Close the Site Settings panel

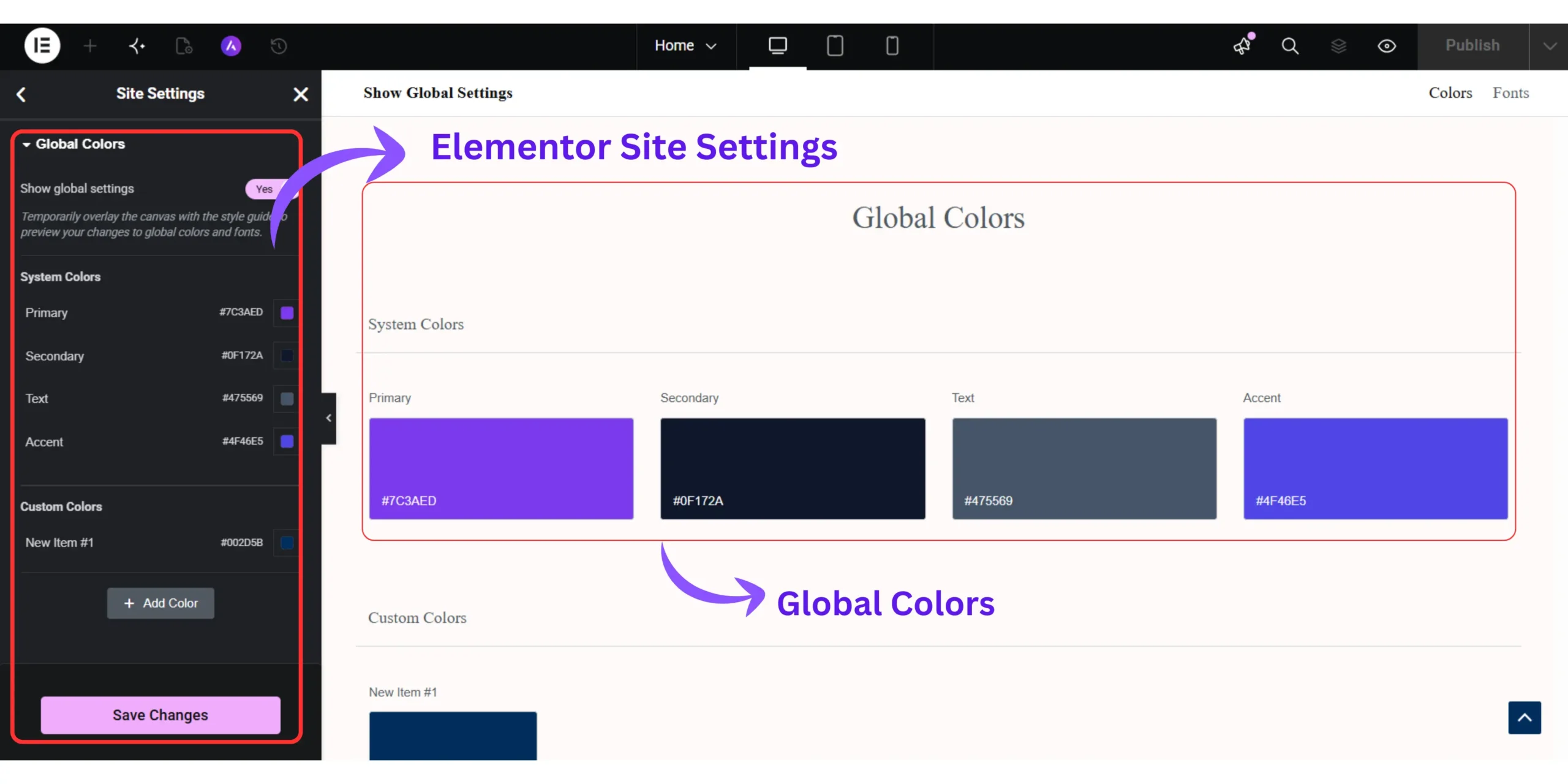[301, 94]
